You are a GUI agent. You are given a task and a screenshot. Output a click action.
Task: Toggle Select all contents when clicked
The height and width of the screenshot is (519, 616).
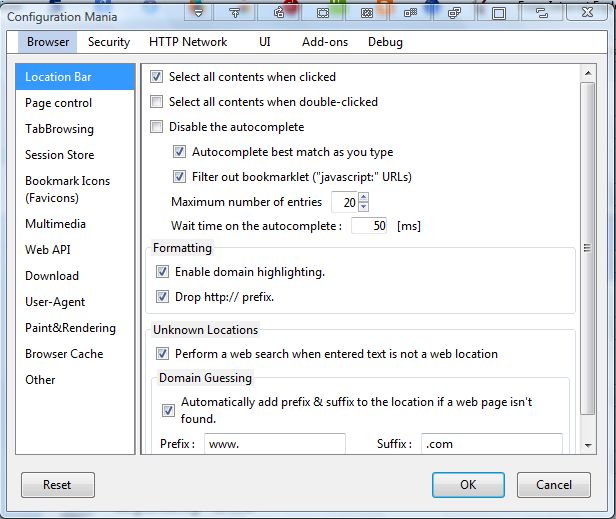pos(156,77)
